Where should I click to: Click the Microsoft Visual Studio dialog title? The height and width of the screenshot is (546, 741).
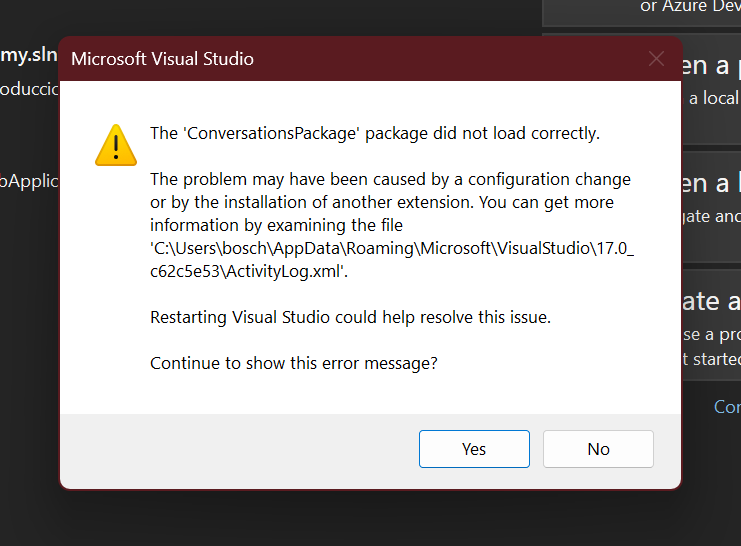coord(162,59)
